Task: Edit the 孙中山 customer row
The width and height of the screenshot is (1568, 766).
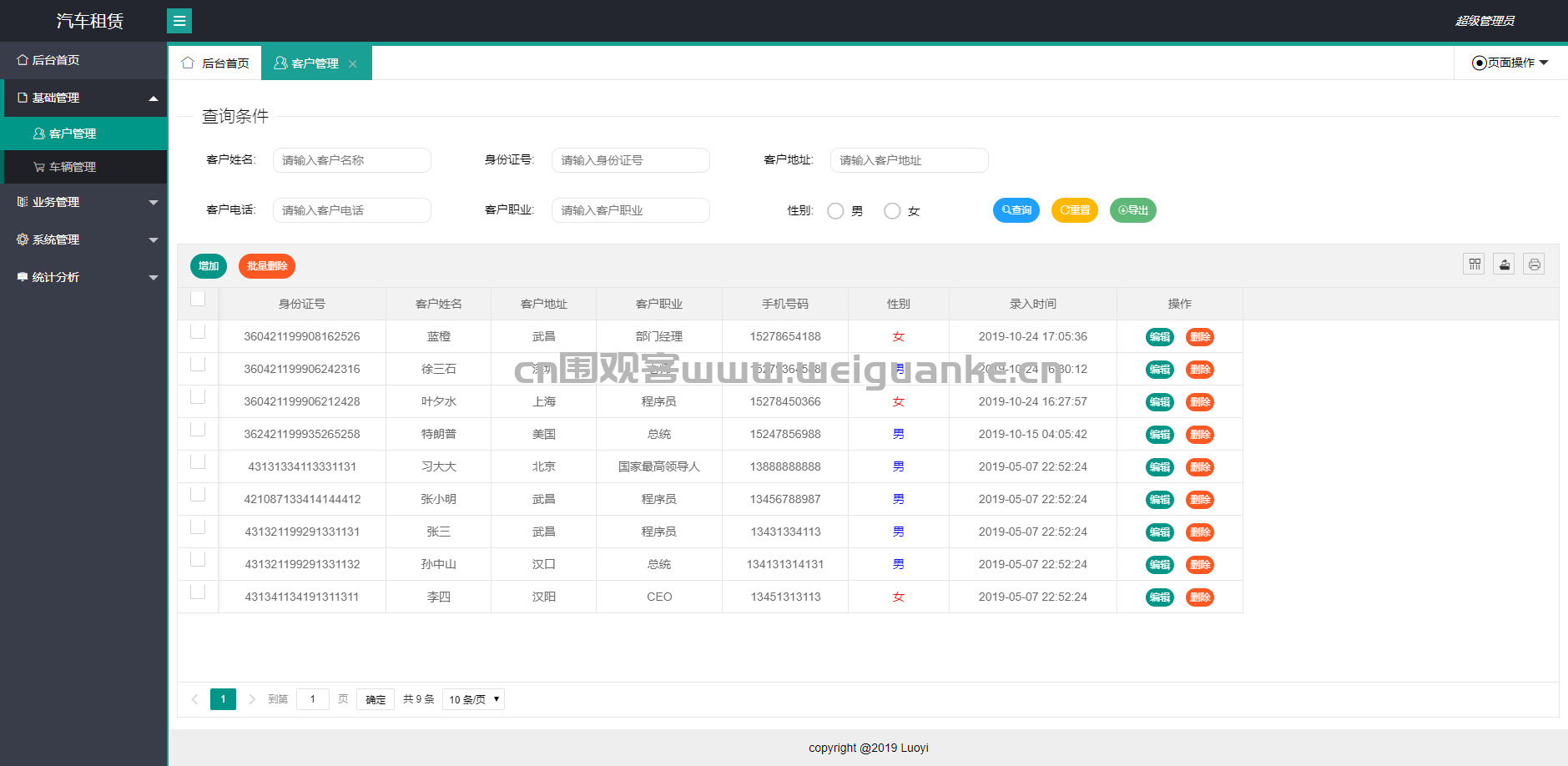Action: [x=1160, y=565]
